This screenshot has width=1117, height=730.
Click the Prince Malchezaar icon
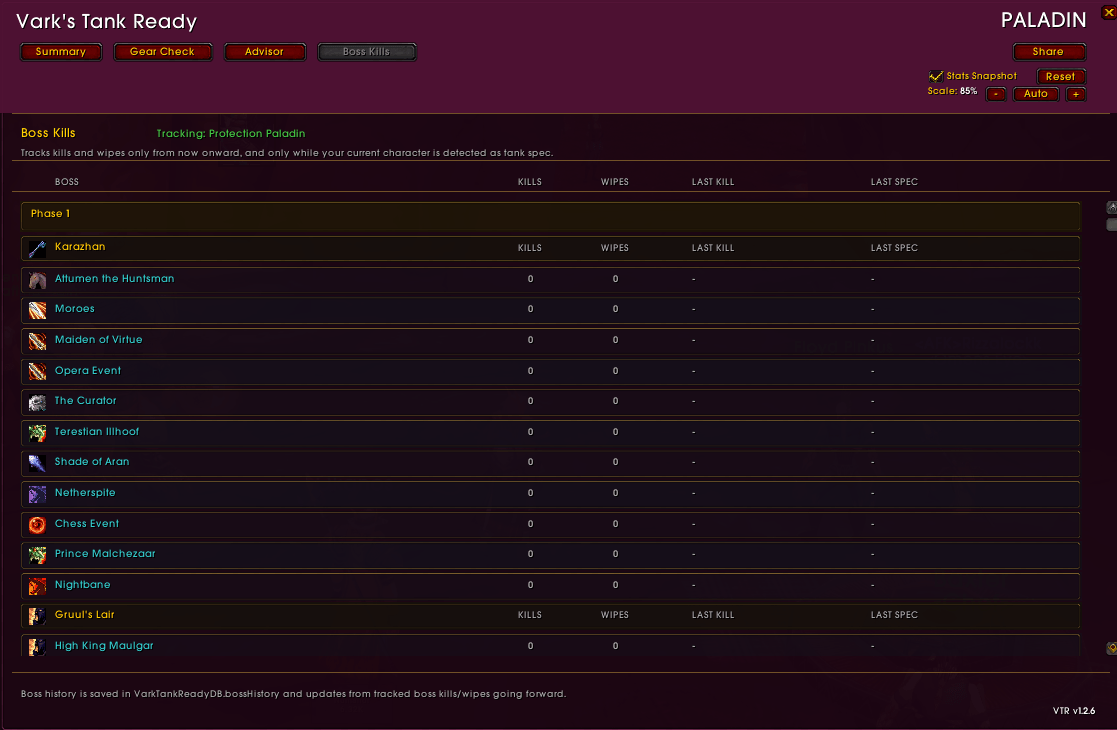pyautogui.click(x=37, y=555)
